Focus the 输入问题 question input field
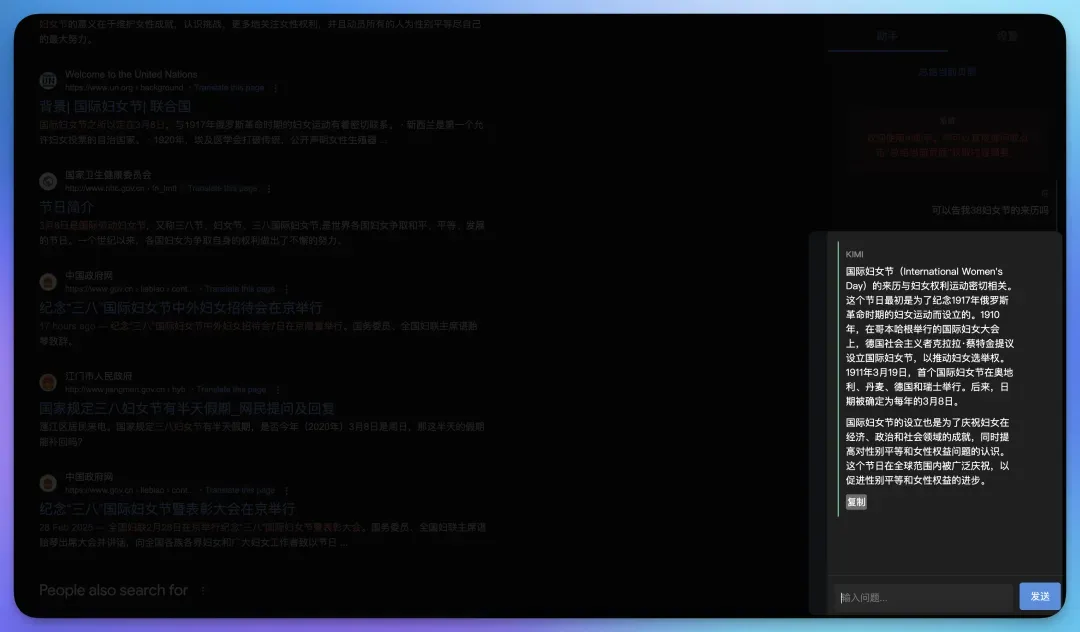The height and width of the screenshot is (632, 1080). pos(923,597)
